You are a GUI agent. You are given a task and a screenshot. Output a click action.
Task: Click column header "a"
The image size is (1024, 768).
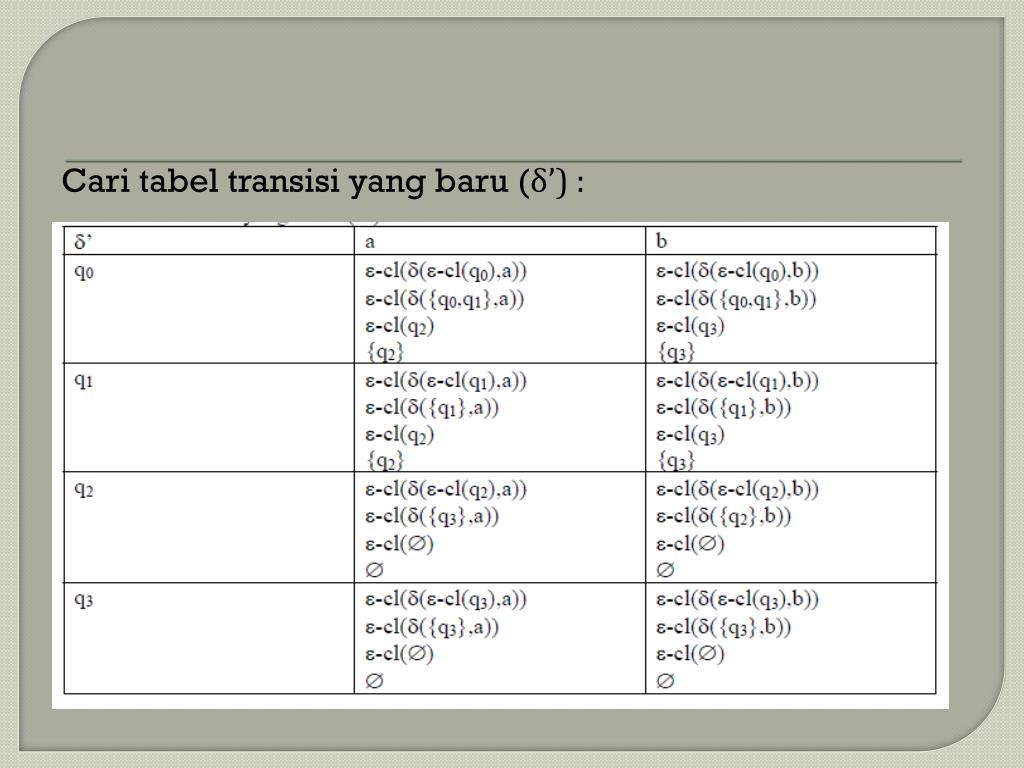coord(370,242)
